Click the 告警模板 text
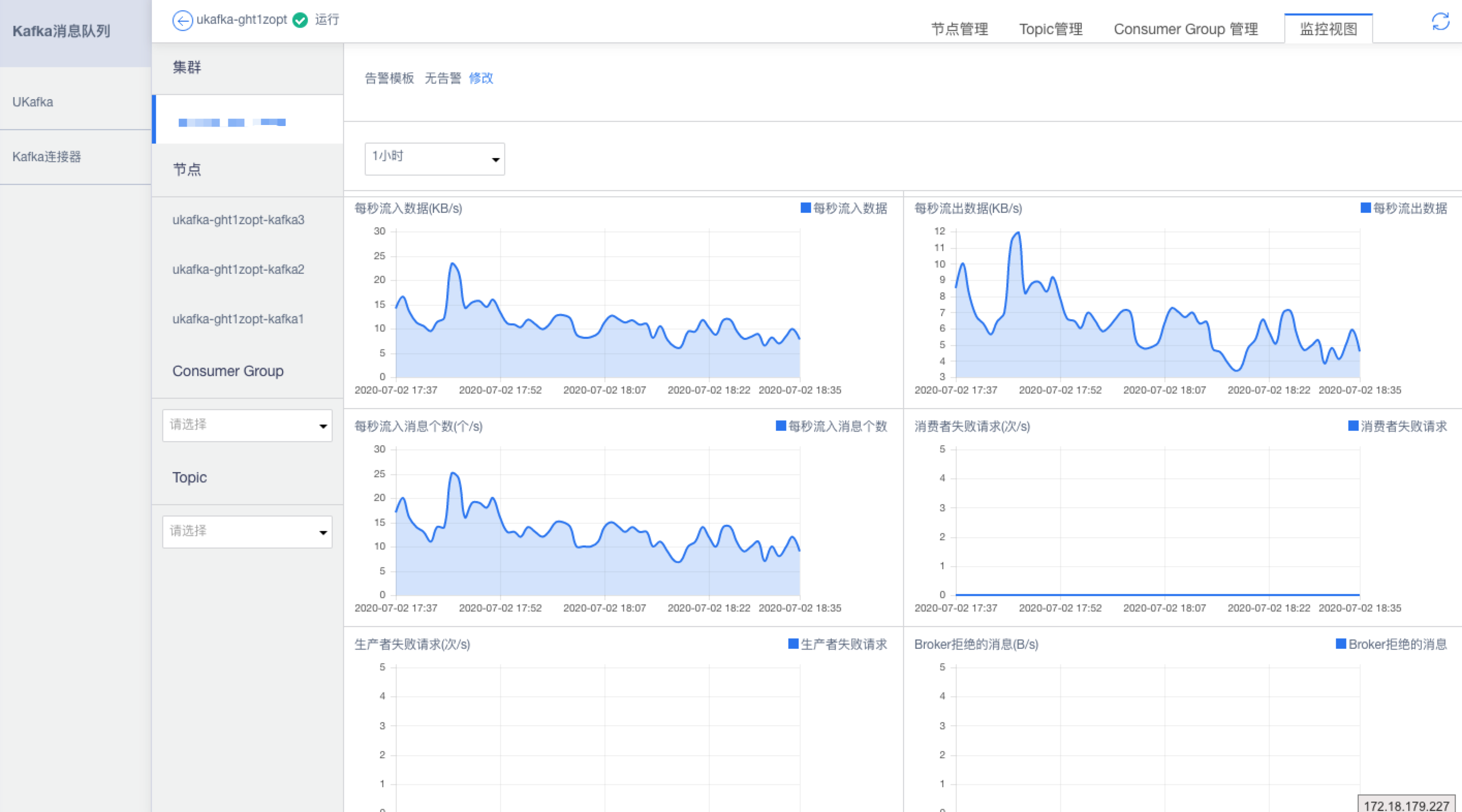This screenshot has height=812, width=1462. (x=390, y=79)
